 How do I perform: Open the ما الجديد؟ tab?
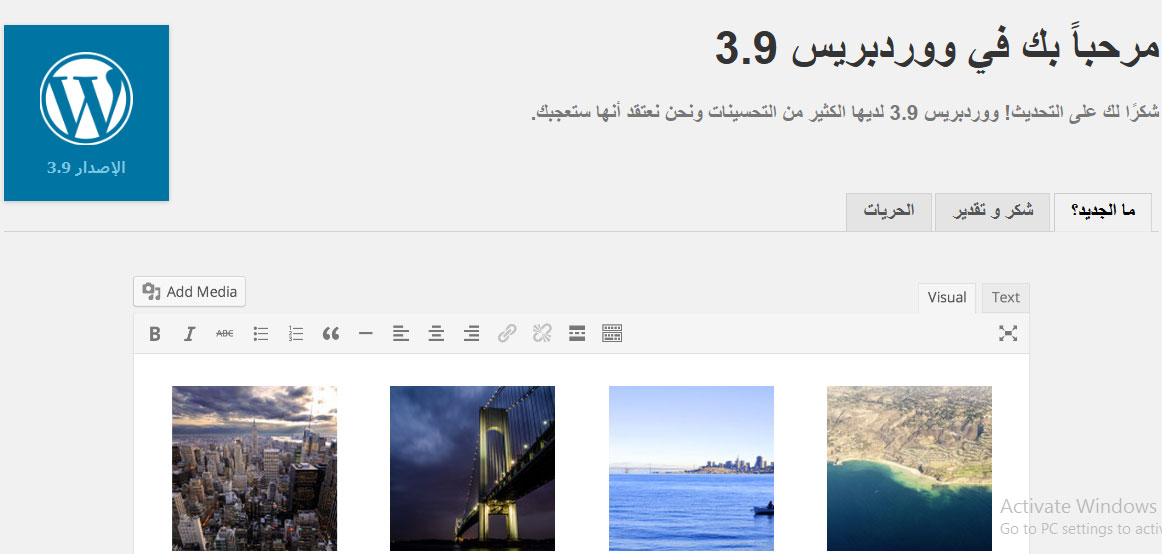(x=1103, y=212)
